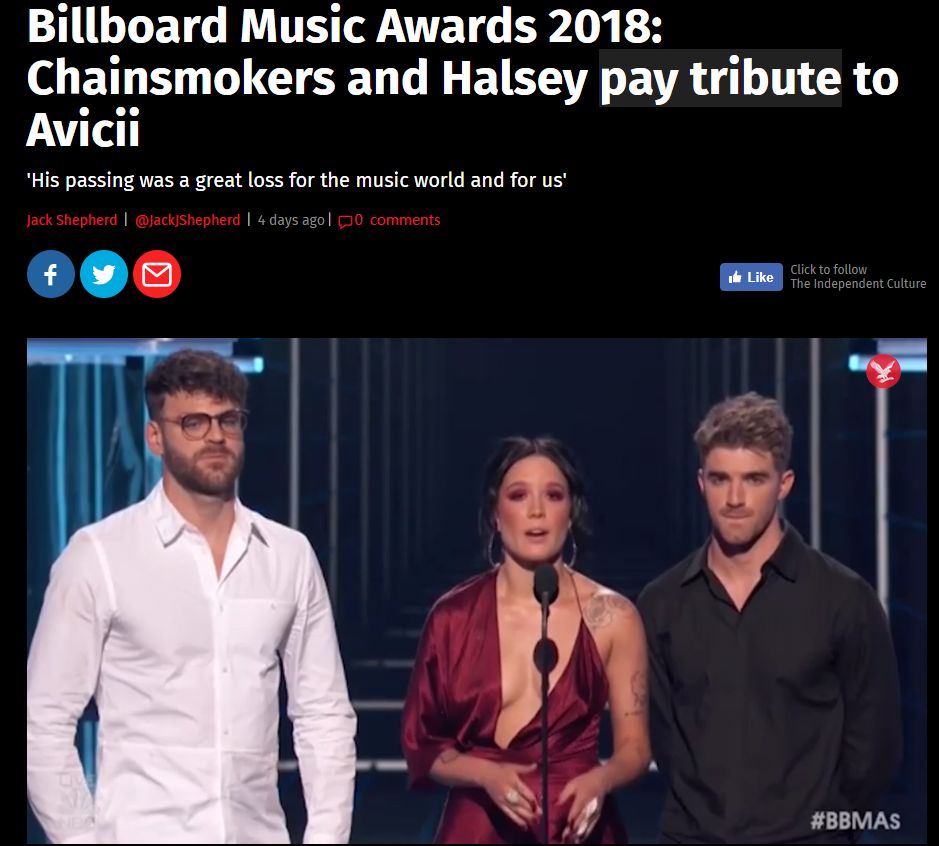
Task: Play the Chainsmokers and Halsey video
Action: (x=477, y=592)
